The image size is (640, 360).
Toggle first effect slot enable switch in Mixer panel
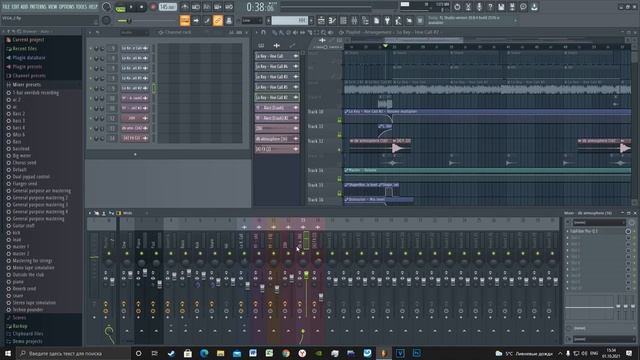(628, 231)
